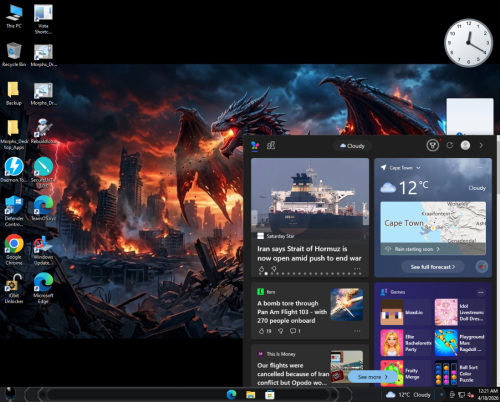
Task: Click See full forecast button
Action: coord(433,267)
